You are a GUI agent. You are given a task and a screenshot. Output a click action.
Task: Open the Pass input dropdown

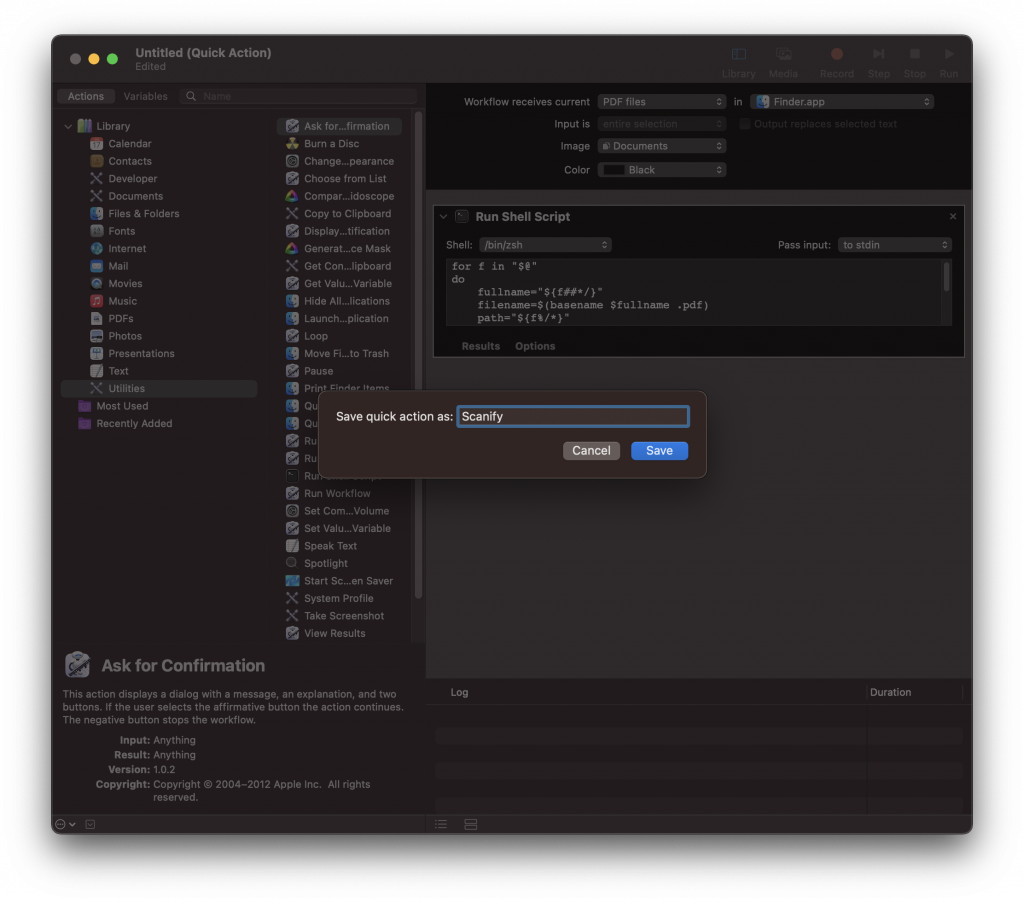point(895,245)
